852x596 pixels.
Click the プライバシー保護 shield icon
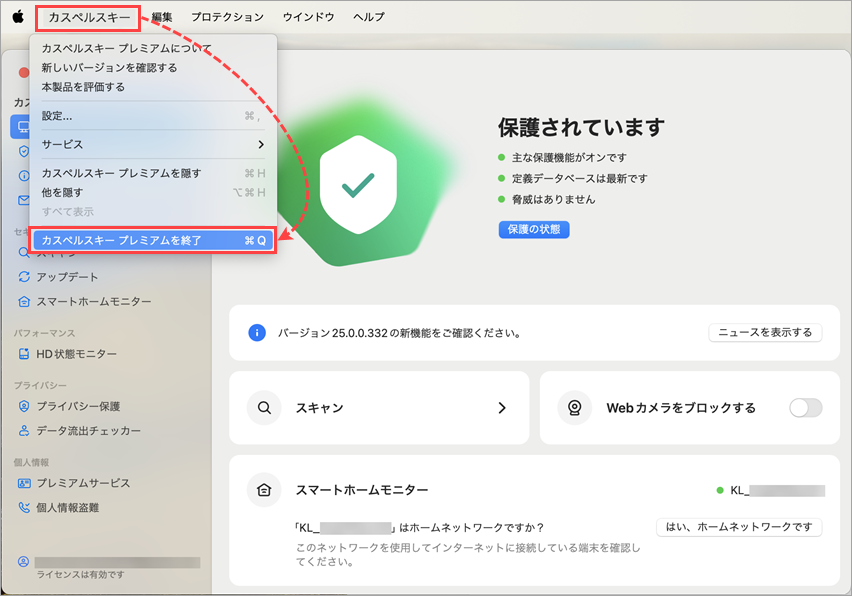24,406
